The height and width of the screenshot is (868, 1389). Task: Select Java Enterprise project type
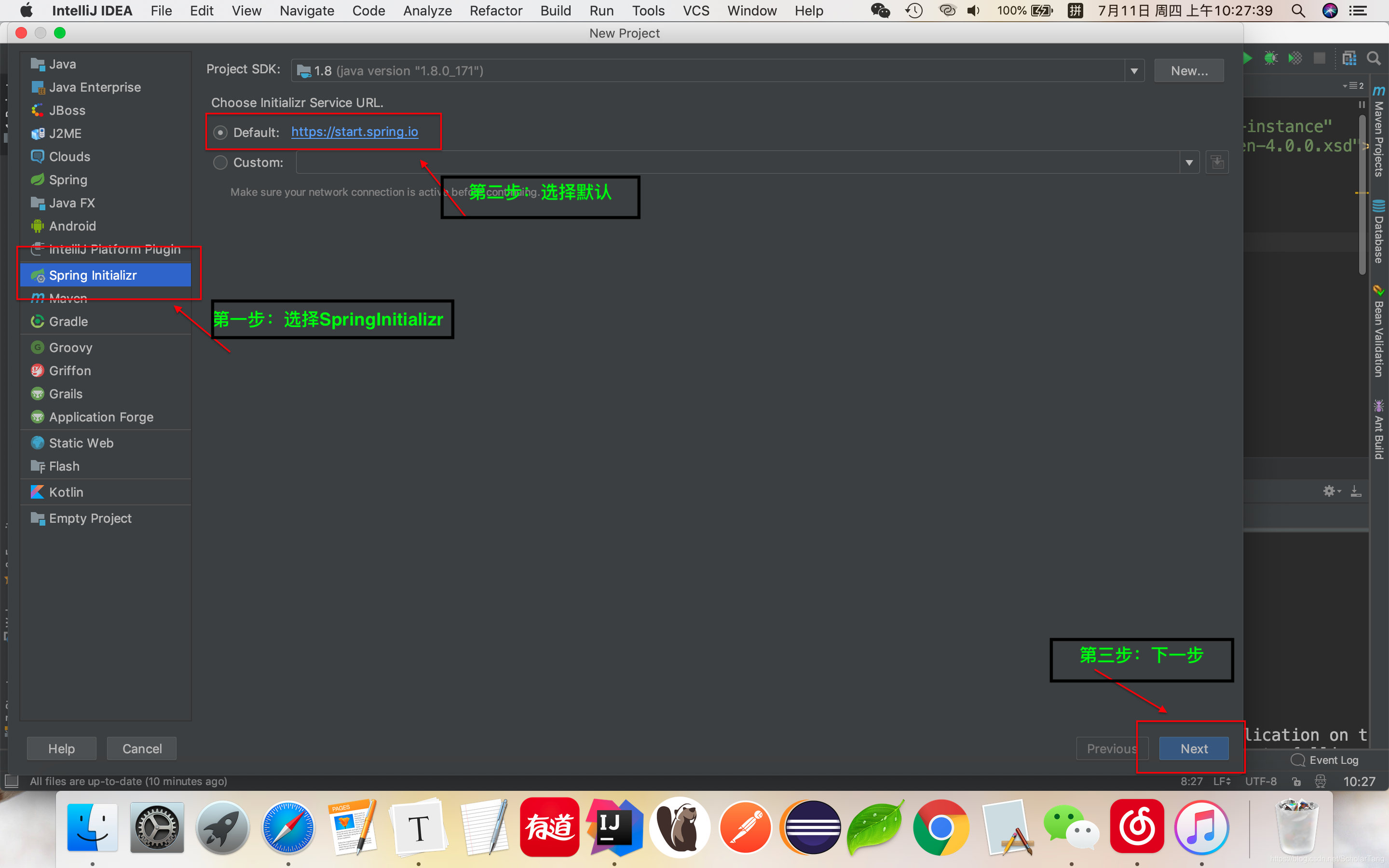click(106, 87)
